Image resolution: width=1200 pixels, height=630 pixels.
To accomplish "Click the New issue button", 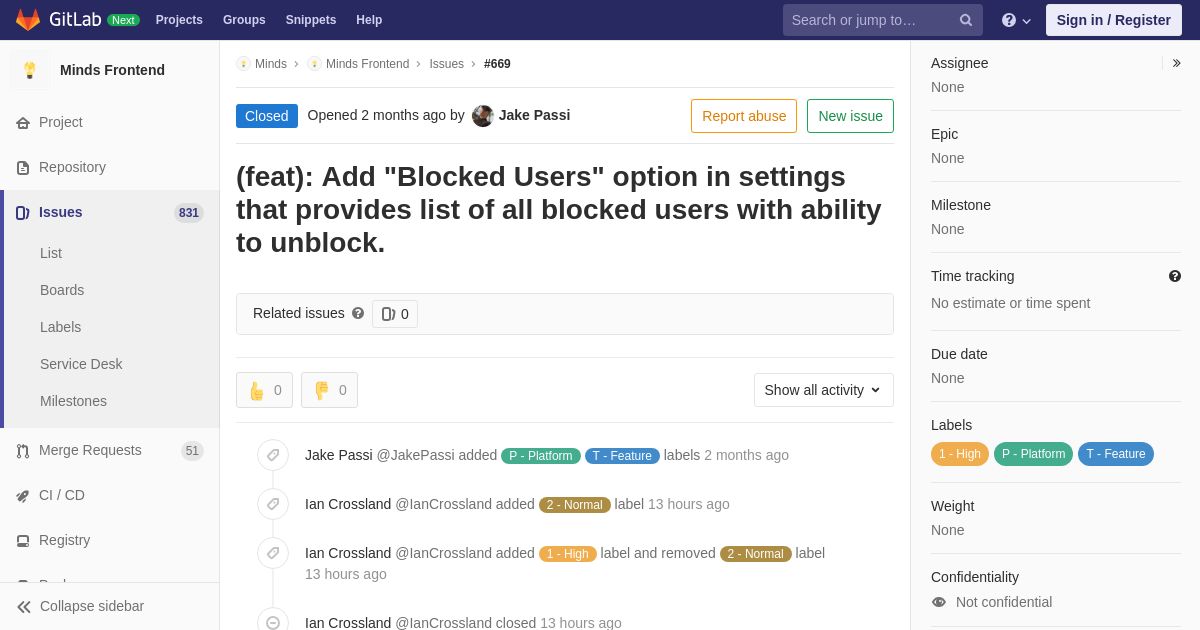I will click(850, 116).
